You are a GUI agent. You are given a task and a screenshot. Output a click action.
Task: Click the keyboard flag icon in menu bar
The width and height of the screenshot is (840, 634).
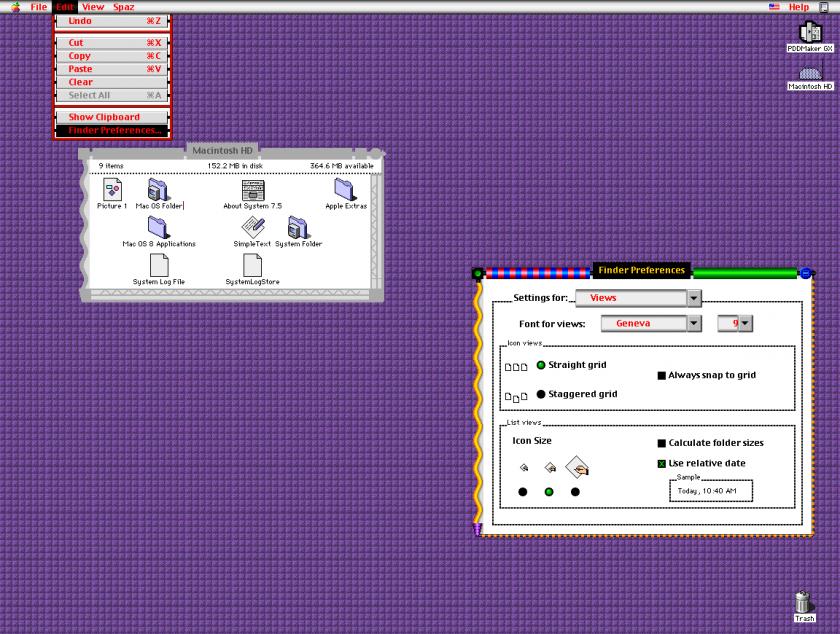coord(774,7)
